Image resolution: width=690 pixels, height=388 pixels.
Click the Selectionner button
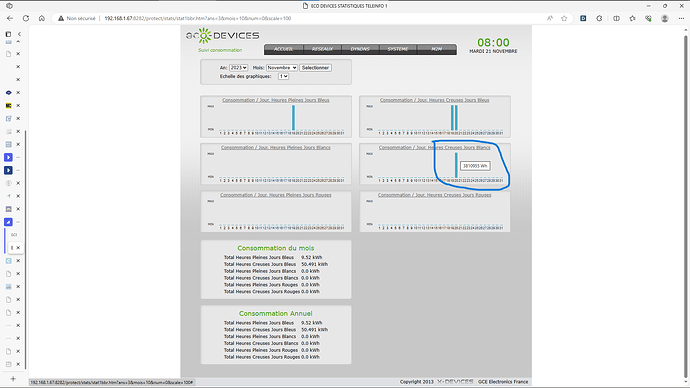point(316,68)
